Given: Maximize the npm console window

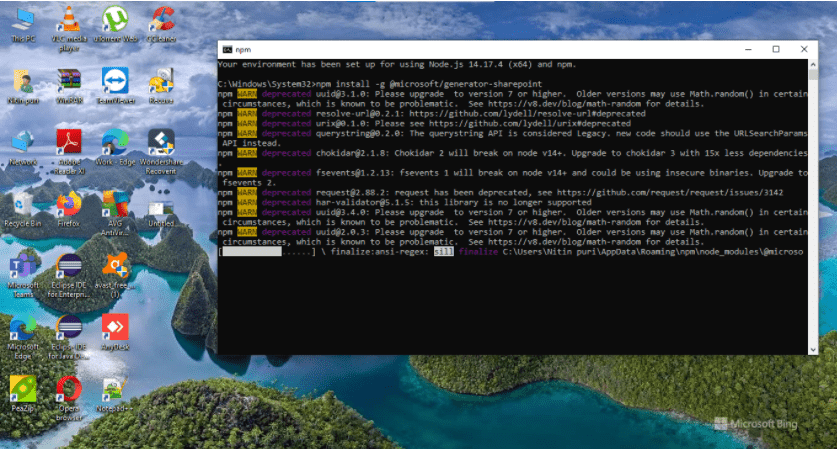Looking at the screenshot, I should (x=775, y=49).
